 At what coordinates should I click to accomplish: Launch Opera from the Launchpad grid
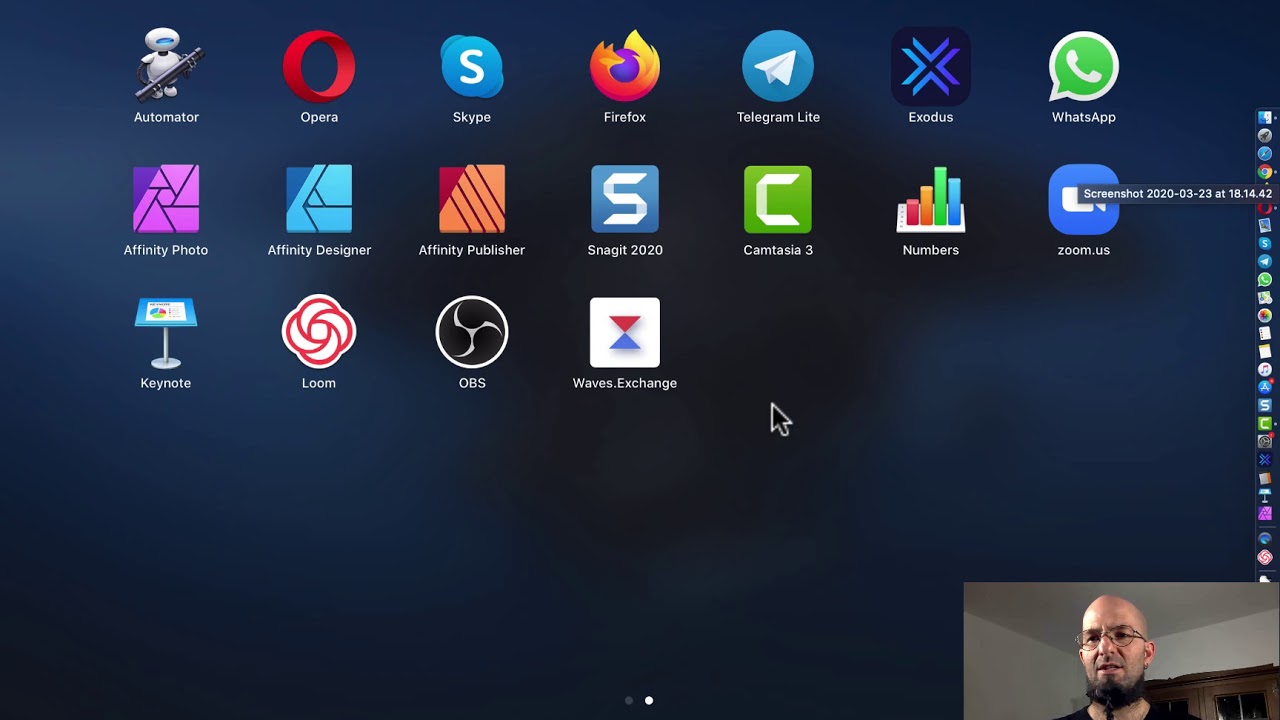point(319,66)
